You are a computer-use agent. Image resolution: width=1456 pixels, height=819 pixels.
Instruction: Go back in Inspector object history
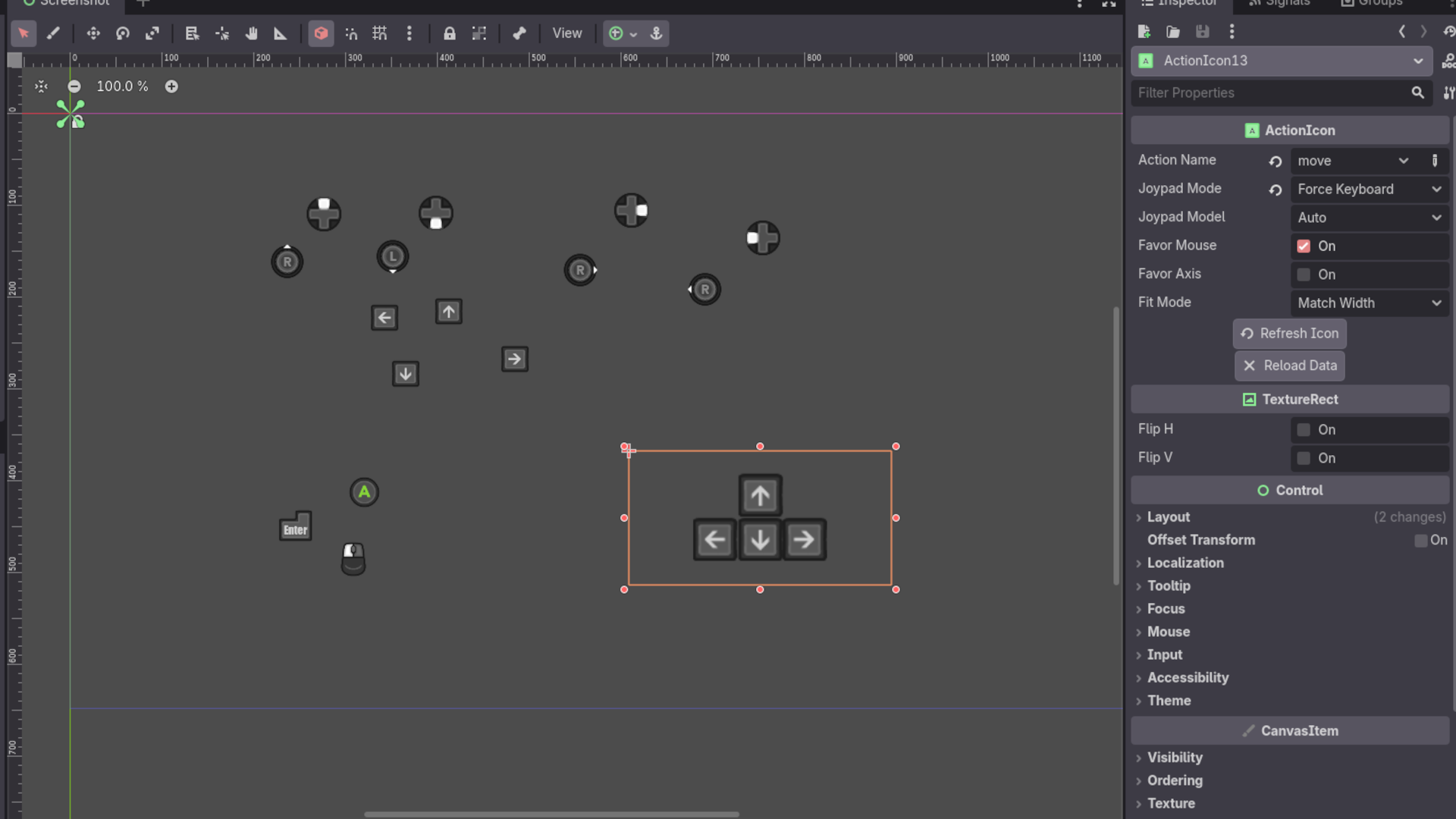tap(1402, 31)
